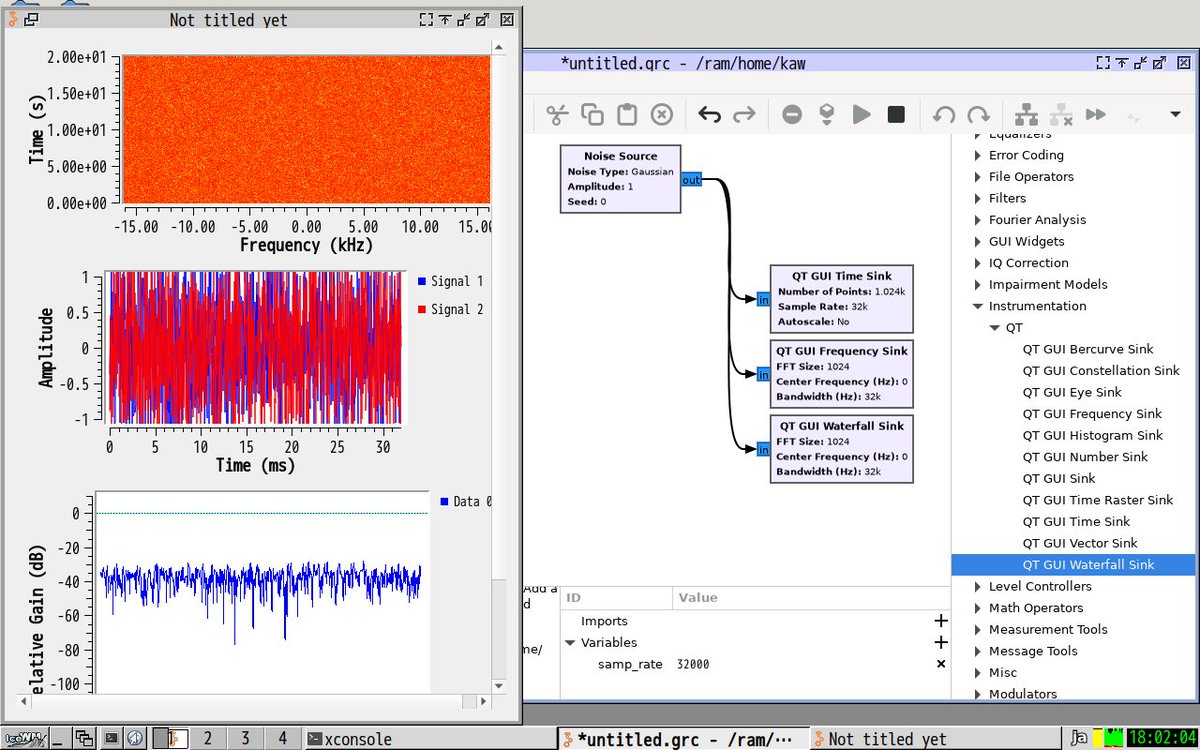Toggle Data 0 legend entry
Screen dimensions: 1200x750
466,501
